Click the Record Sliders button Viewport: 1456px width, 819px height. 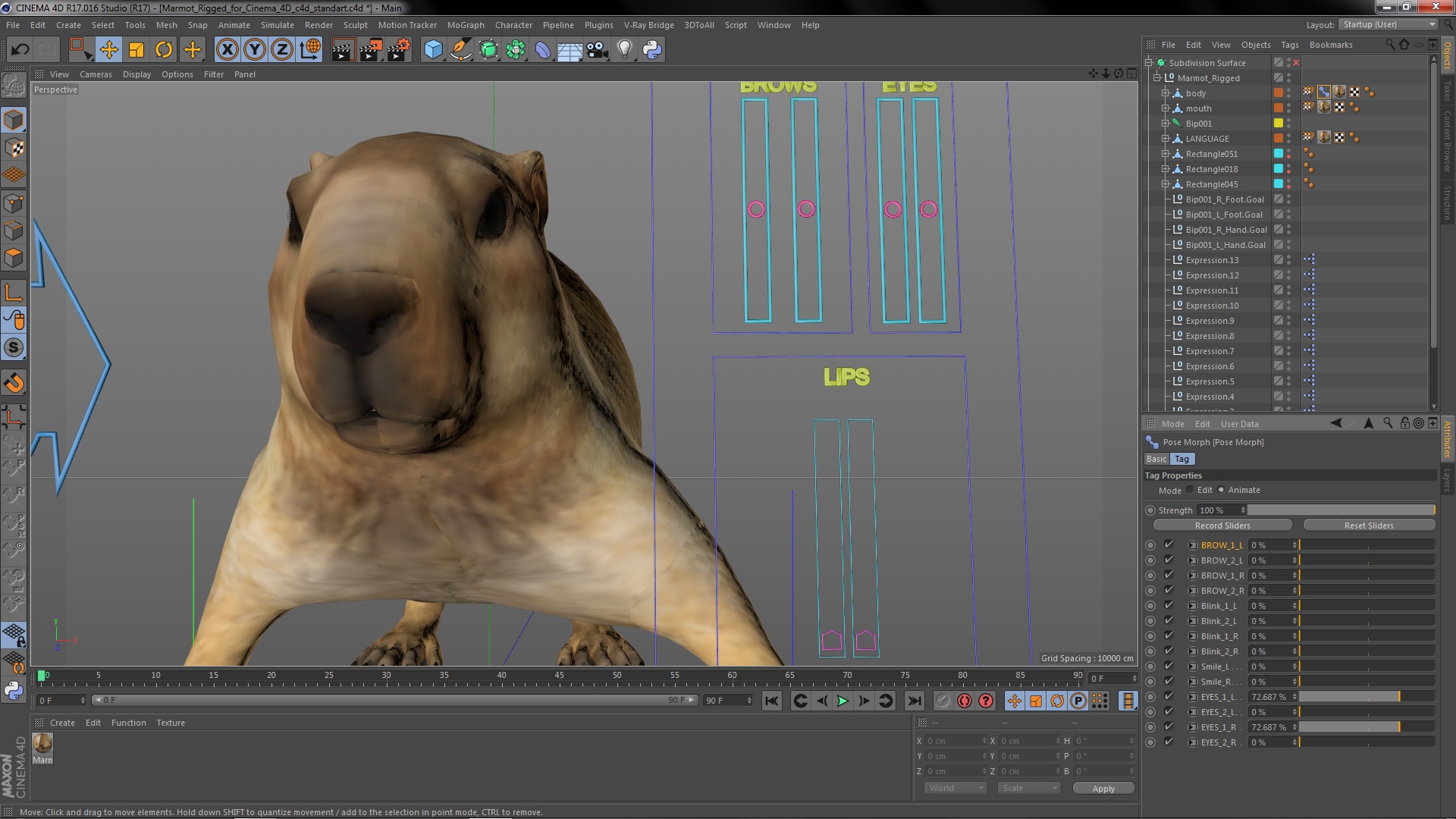(1222, 526)
